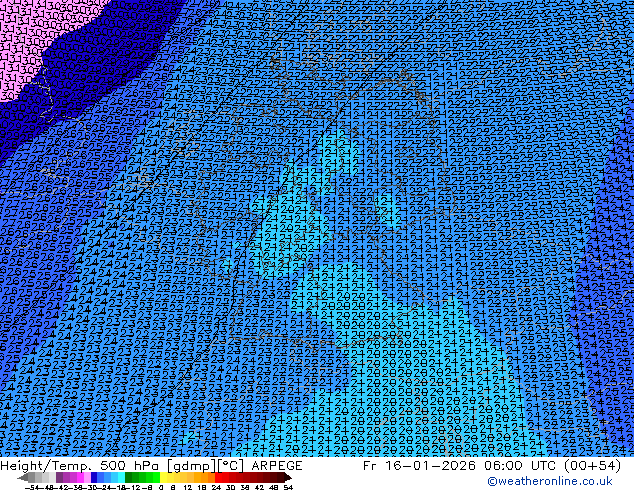Click the 'Fr 16-01-2026 06:00 UTC' date text
634x490 pixels.
(x=461, y=466)
